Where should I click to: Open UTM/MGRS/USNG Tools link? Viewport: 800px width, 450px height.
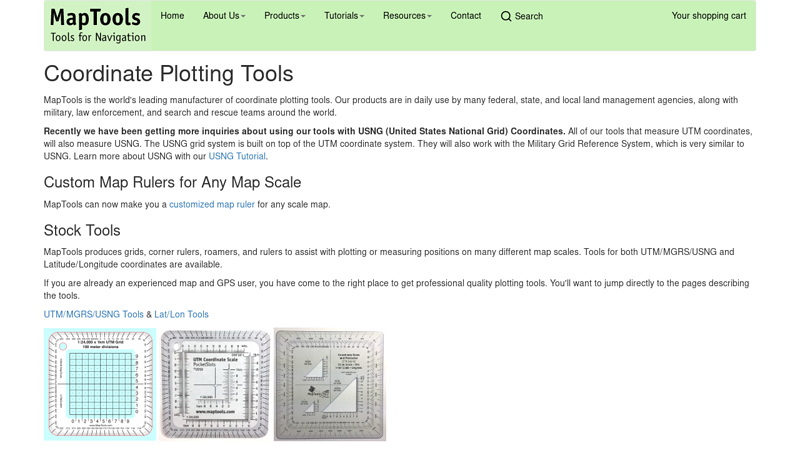click(93, 314)
